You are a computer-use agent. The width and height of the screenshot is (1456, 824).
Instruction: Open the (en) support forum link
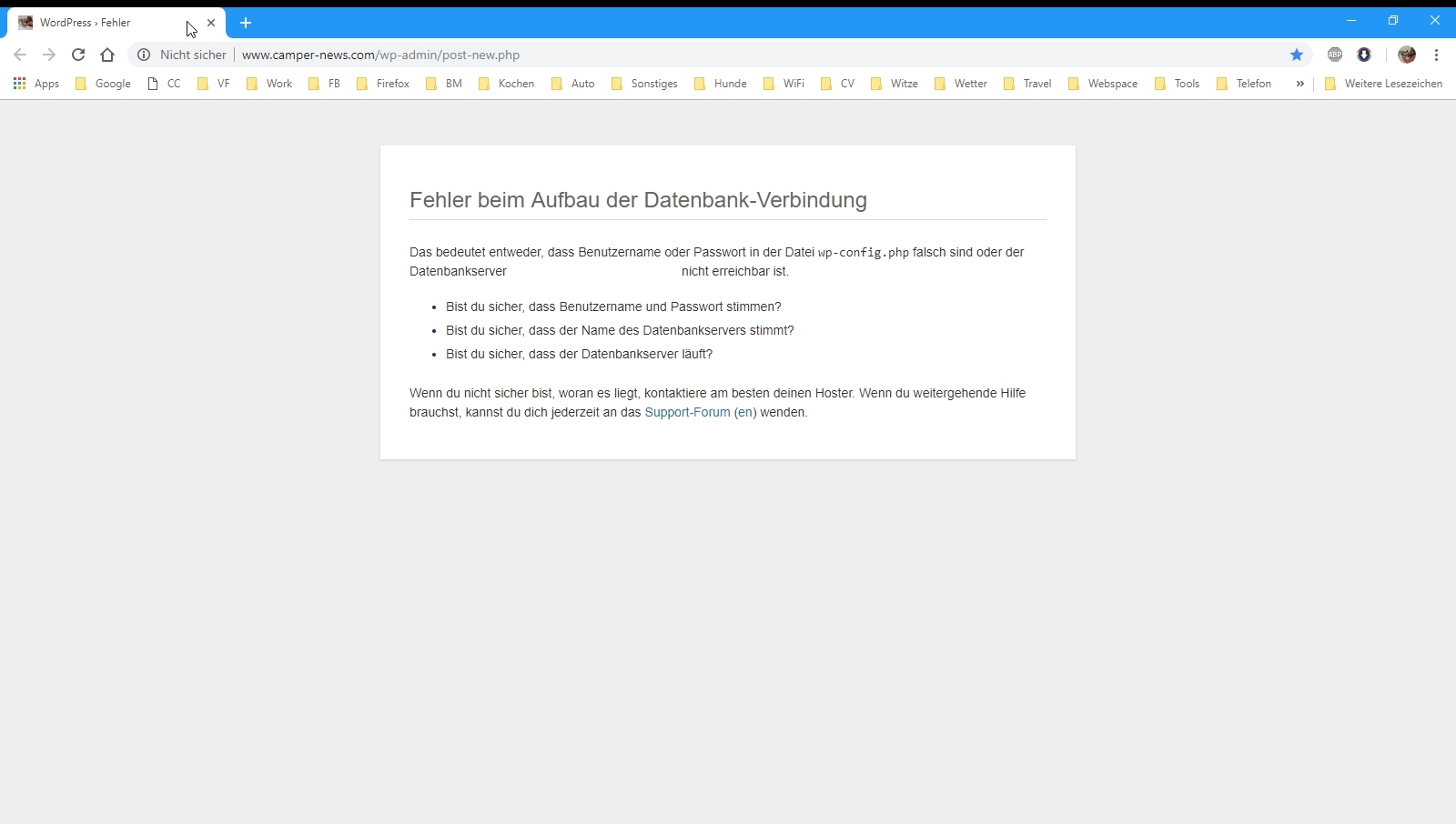tap(745, 412)
